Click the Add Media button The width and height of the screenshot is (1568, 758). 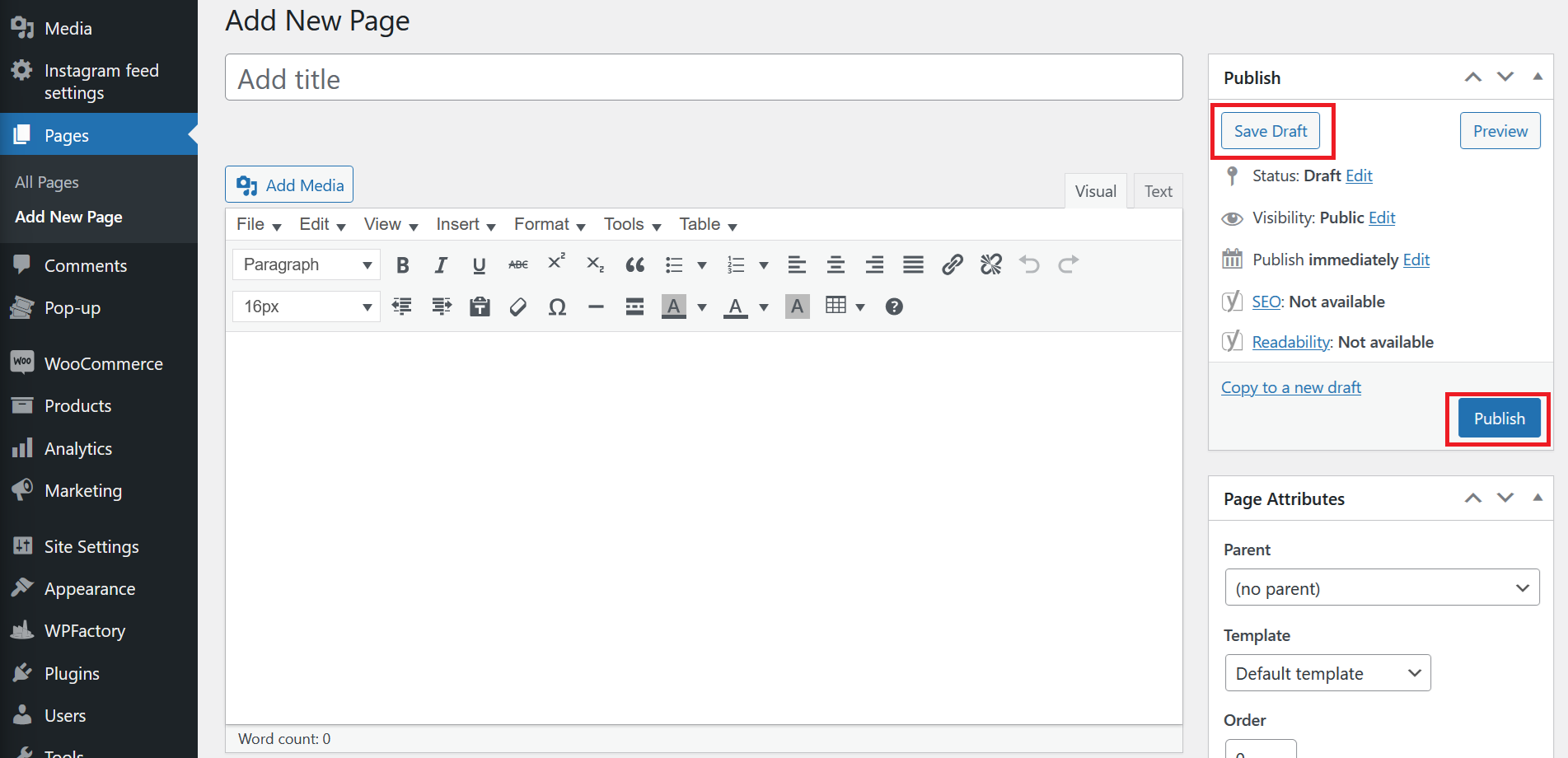[289, 185]
